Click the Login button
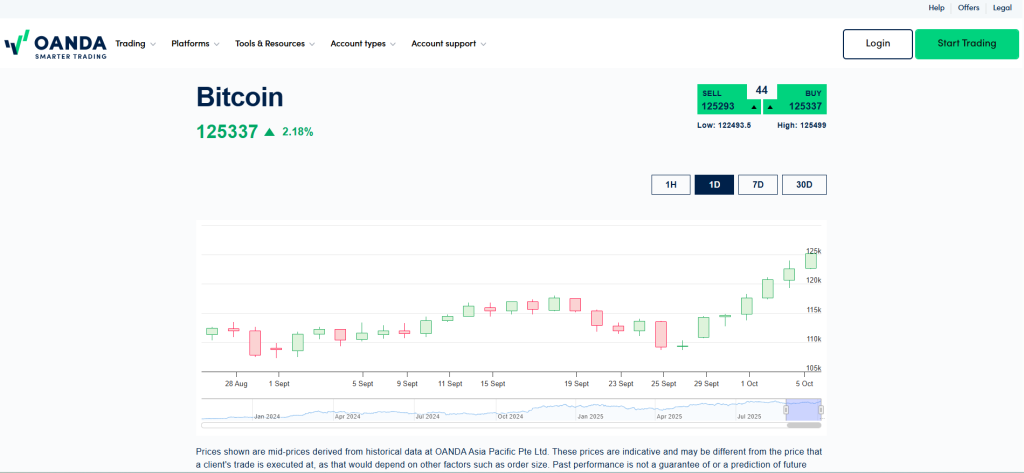 [878, 44]
